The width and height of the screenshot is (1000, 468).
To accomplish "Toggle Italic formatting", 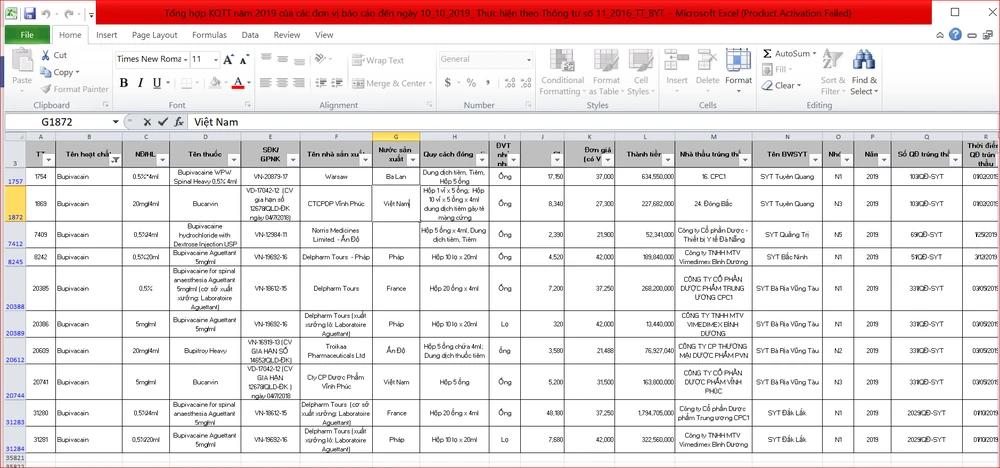I will click(x=138, y=82).
